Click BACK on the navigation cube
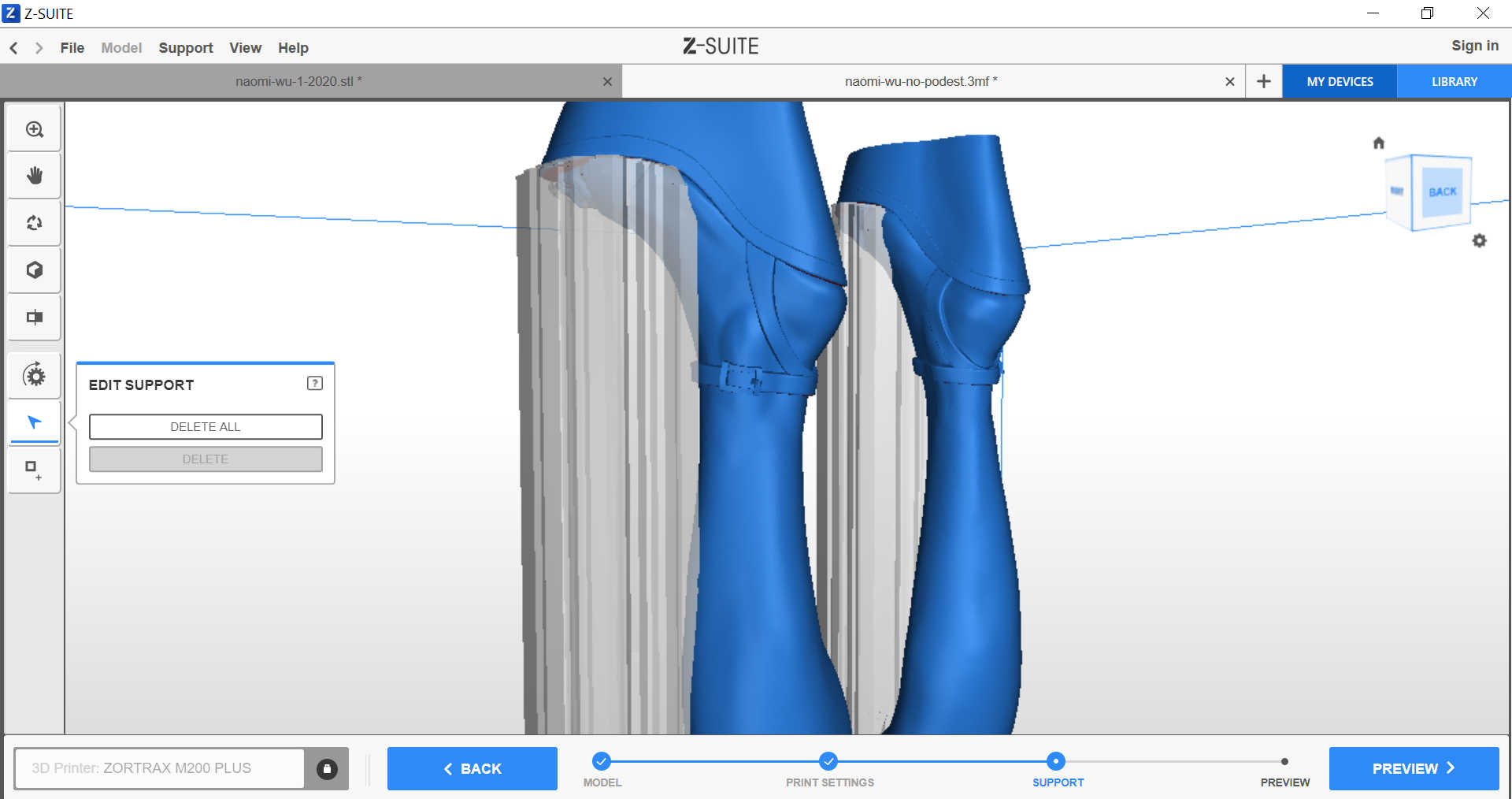1512x799 pixels. tap(1442, 191)
